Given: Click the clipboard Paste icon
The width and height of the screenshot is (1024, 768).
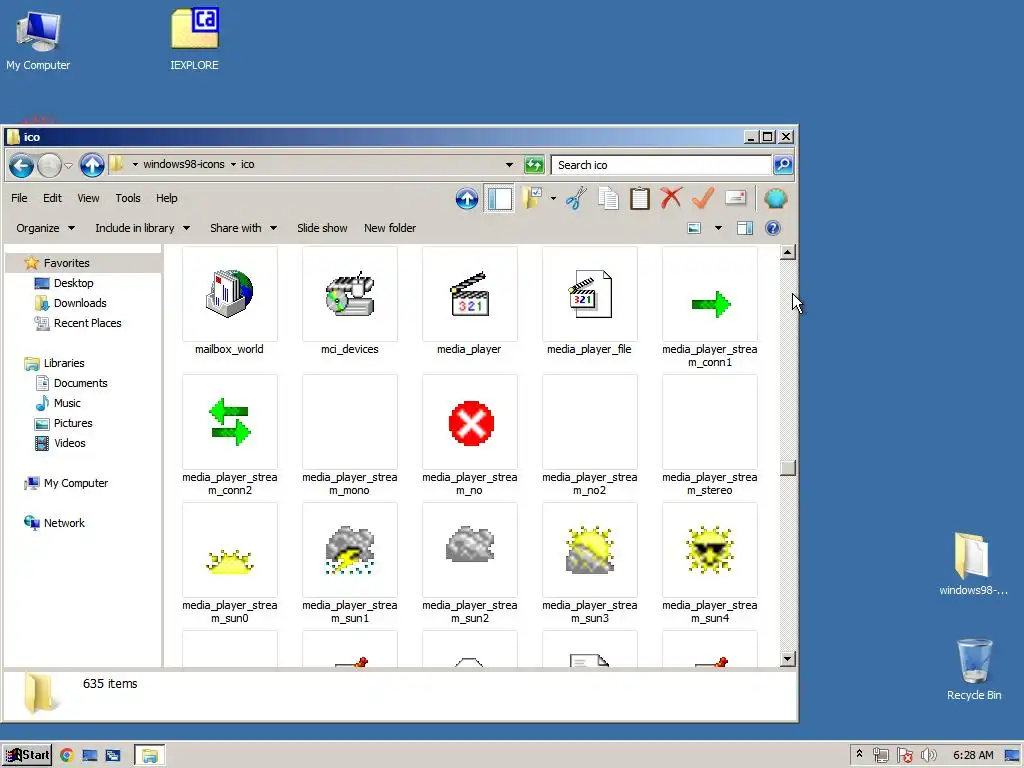Looking at the screenshot, I should click(639, 199).
